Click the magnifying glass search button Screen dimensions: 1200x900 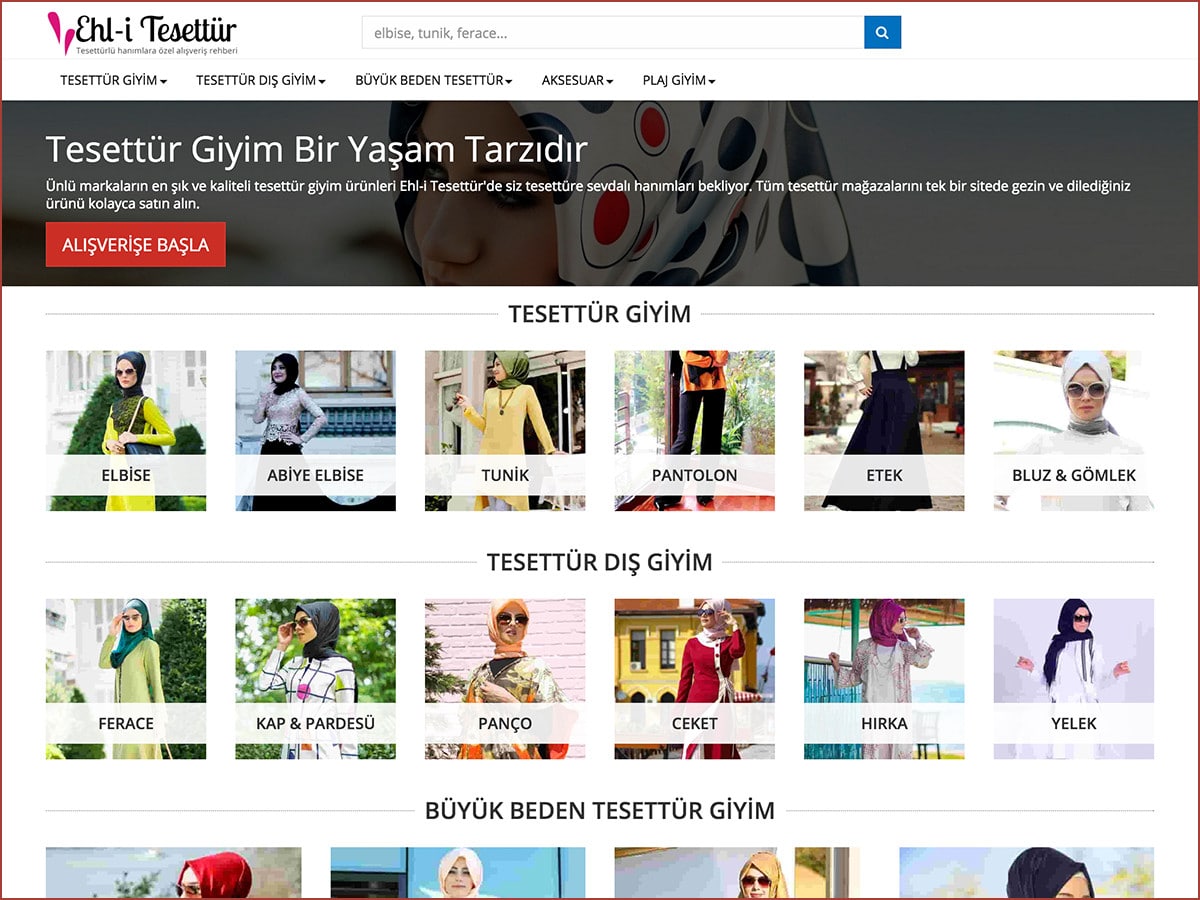click(882, 32)
